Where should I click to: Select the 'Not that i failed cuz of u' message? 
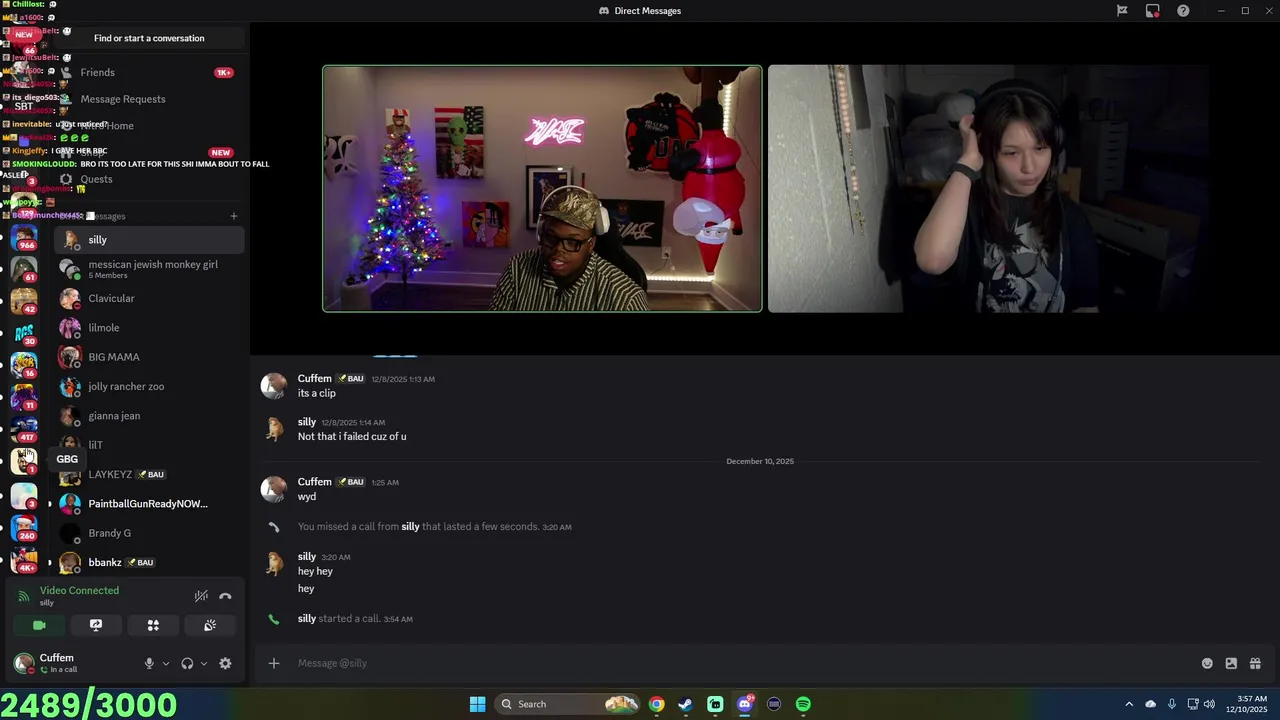[352, 437]
